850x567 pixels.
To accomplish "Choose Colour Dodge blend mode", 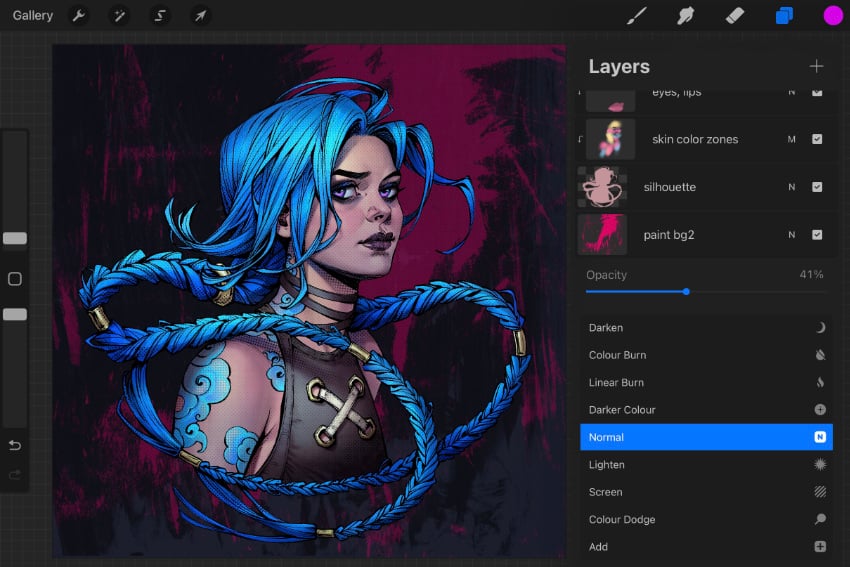I will (x=706, y=519).
